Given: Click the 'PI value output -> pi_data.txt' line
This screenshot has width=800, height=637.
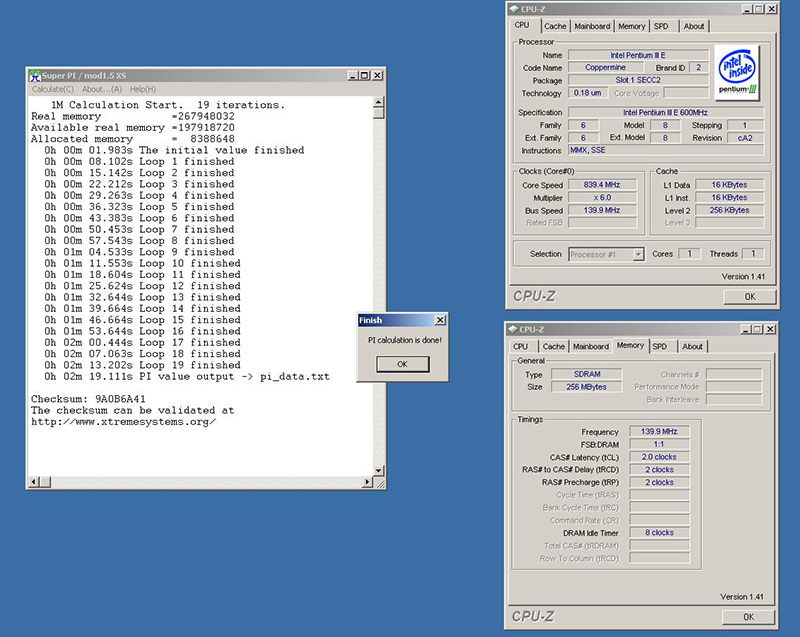Looking at the screenshot, I should click(187, 376).
